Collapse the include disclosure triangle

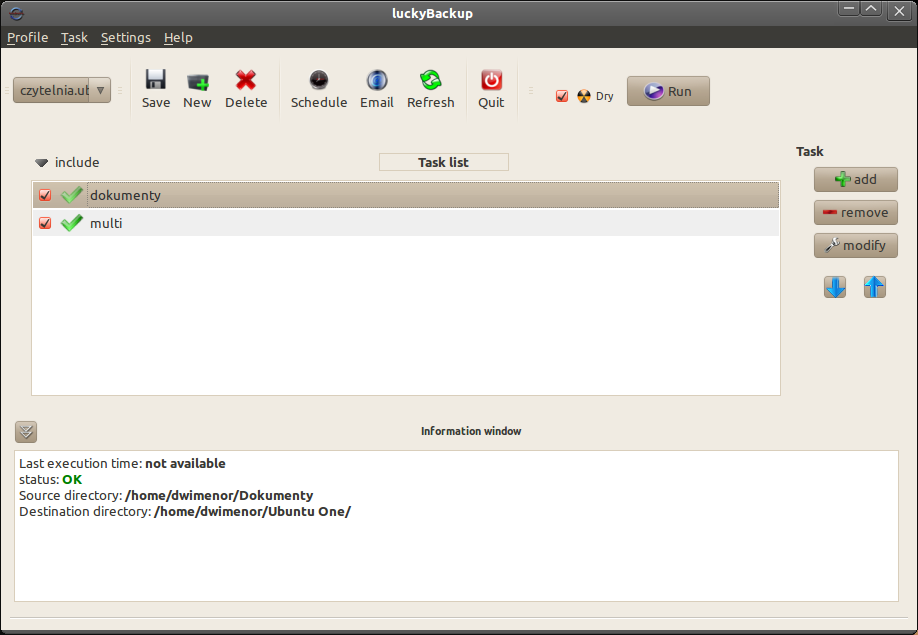click(x=41, y=163)
